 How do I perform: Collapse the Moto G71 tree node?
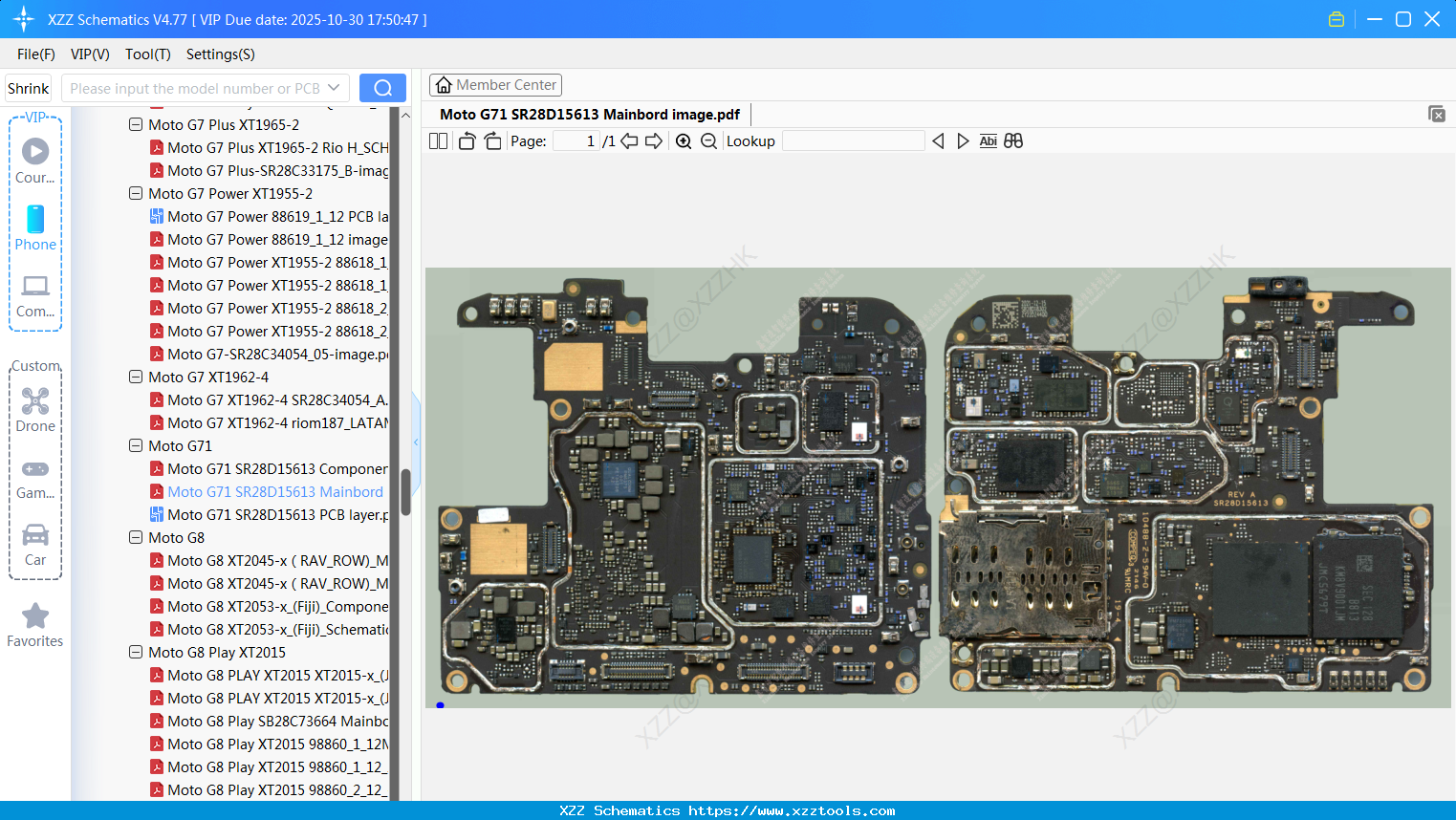(x=135, y=445)
